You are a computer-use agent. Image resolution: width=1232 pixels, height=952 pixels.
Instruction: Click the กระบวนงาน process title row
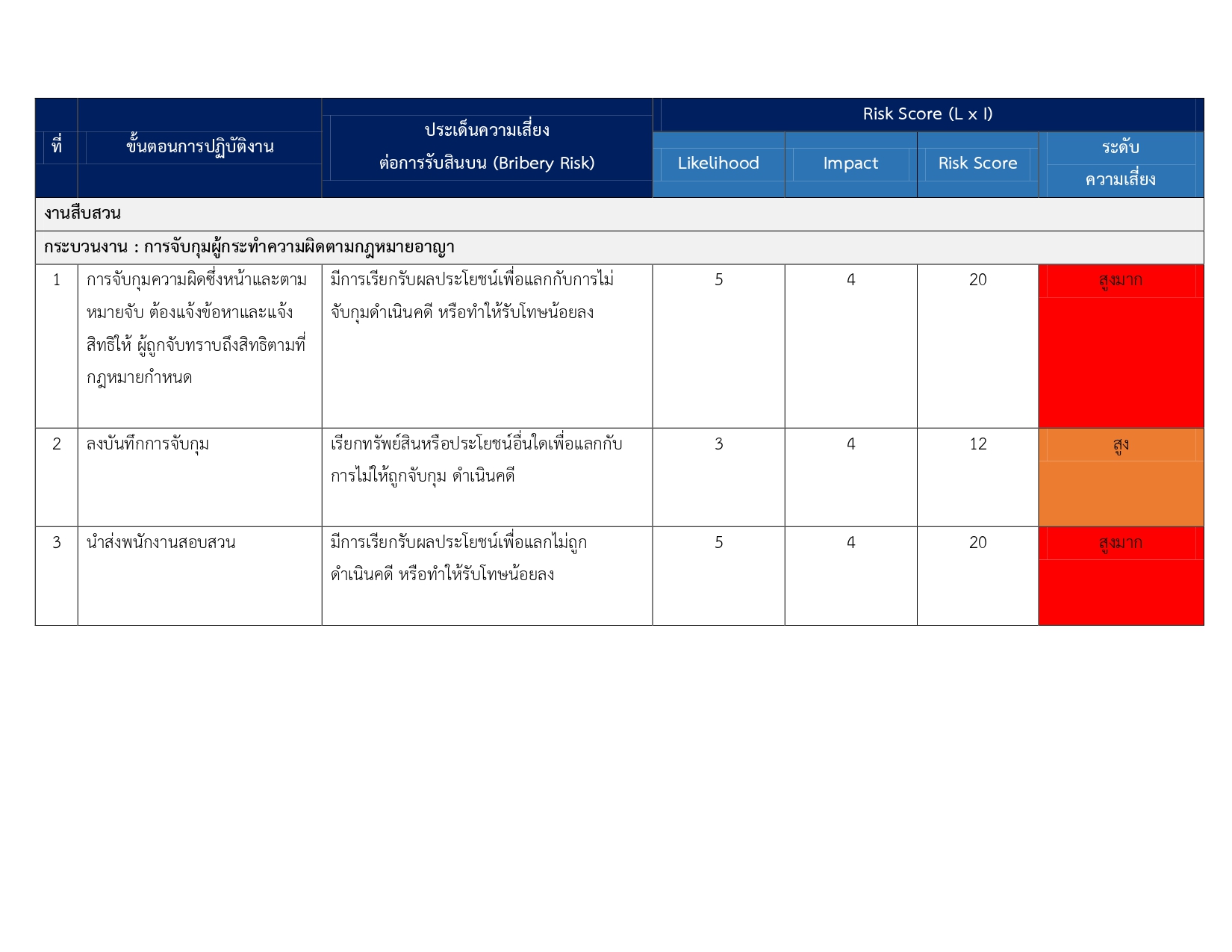tap(249, 247)
